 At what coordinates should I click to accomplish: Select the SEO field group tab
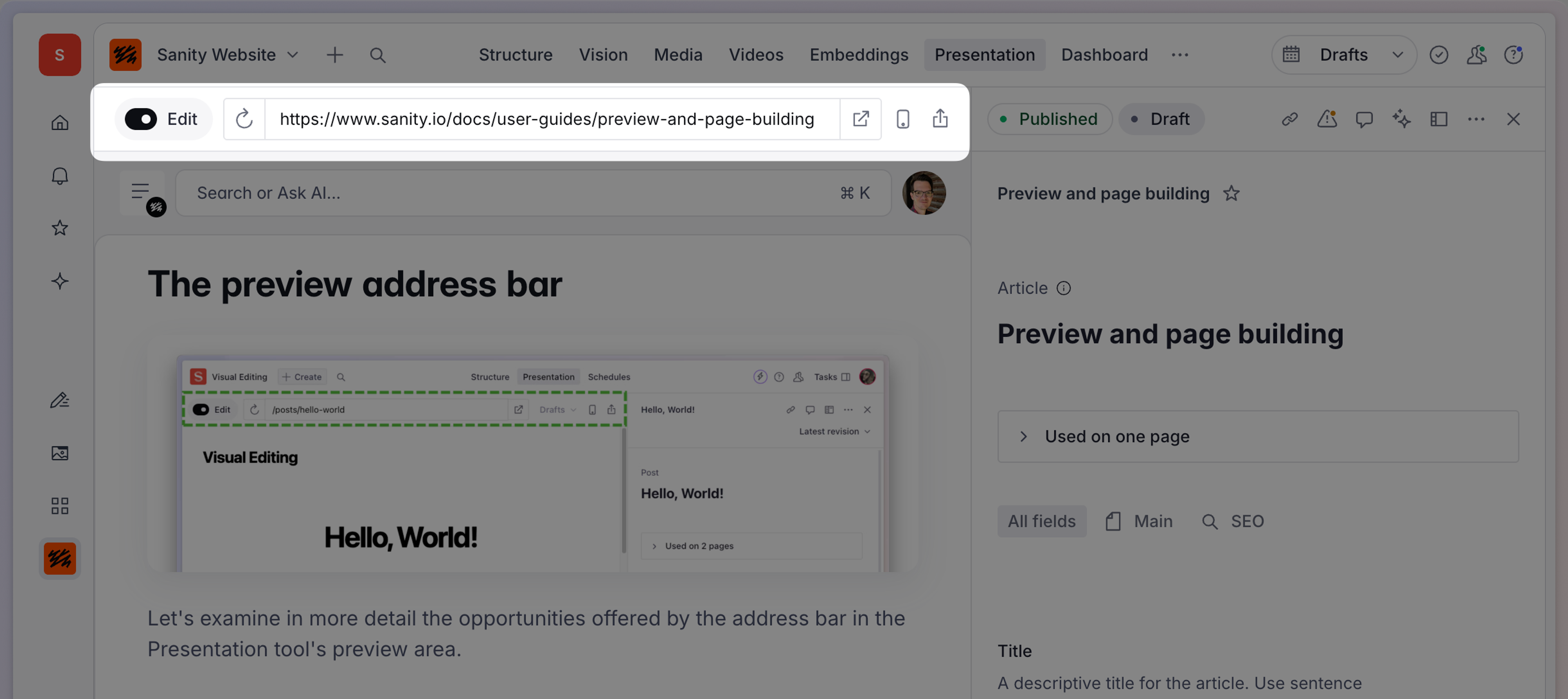tap(1233, 521)
